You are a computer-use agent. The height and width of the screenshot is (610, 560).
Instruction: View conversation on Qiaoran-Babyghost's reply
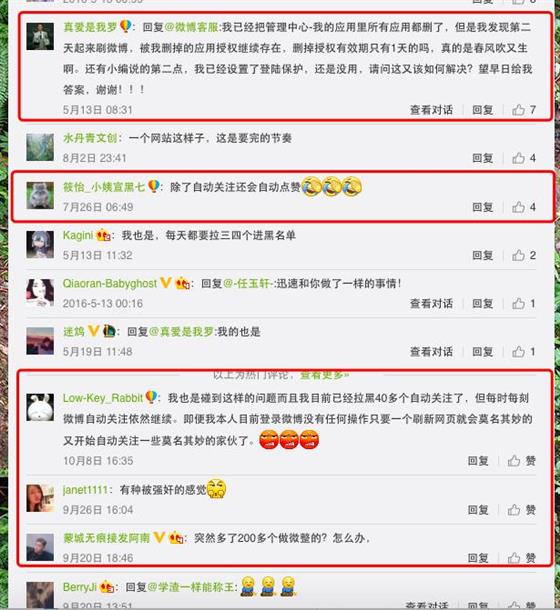point(431,303)
